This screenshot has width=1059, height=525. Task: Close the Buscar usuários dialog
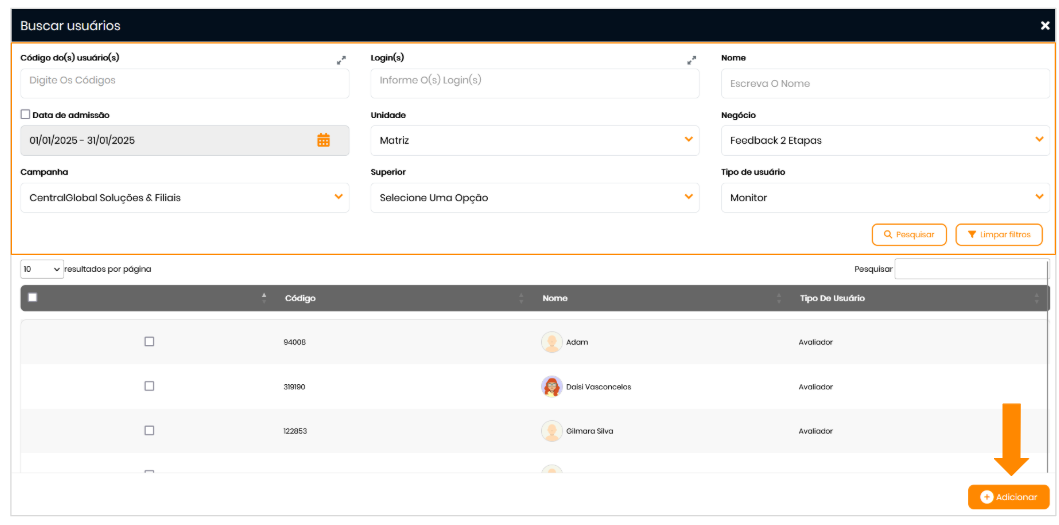[x=1045, y=26]
